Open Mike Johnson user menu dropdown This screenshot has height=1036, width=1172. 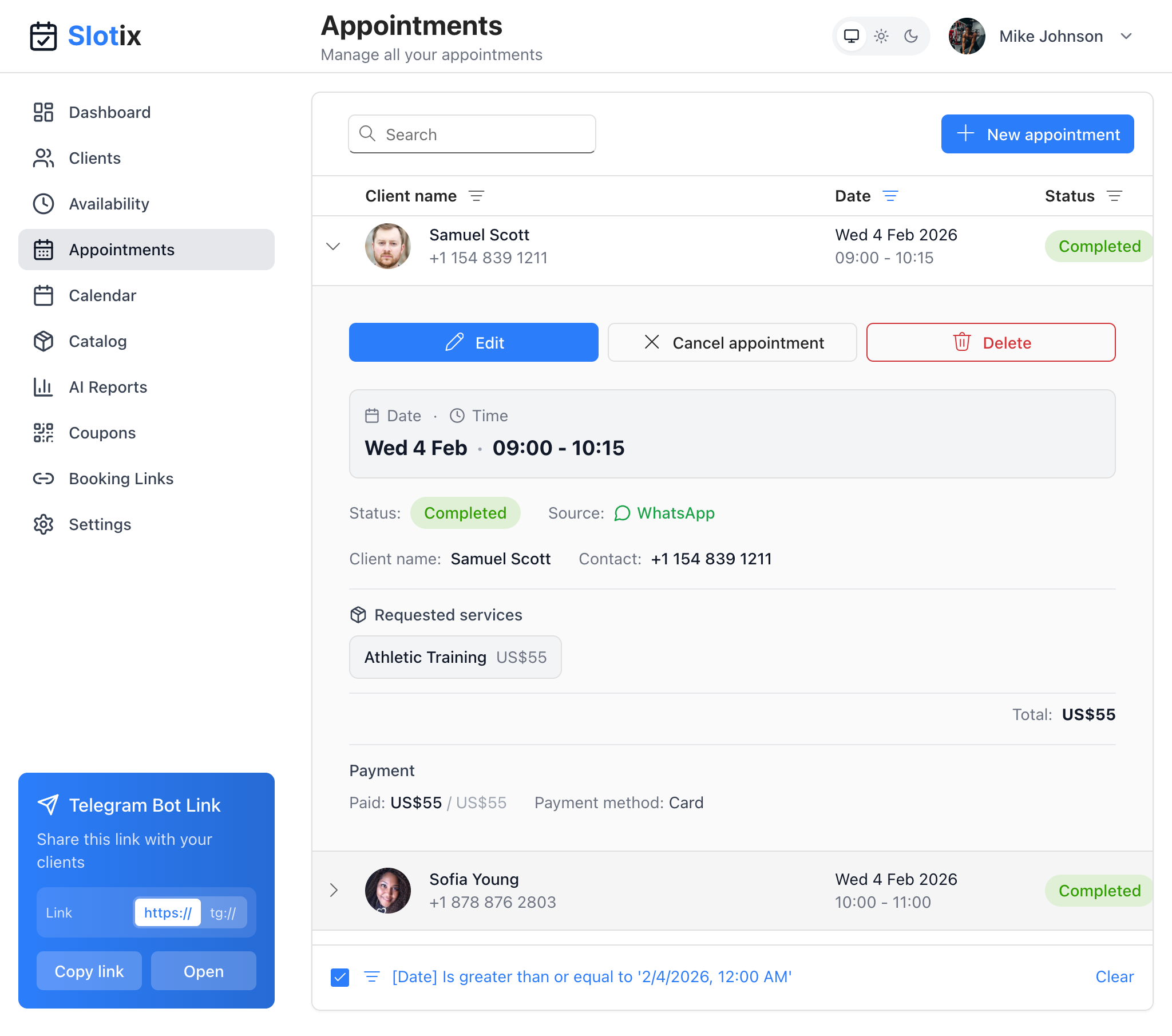(x=1126, y=36)
